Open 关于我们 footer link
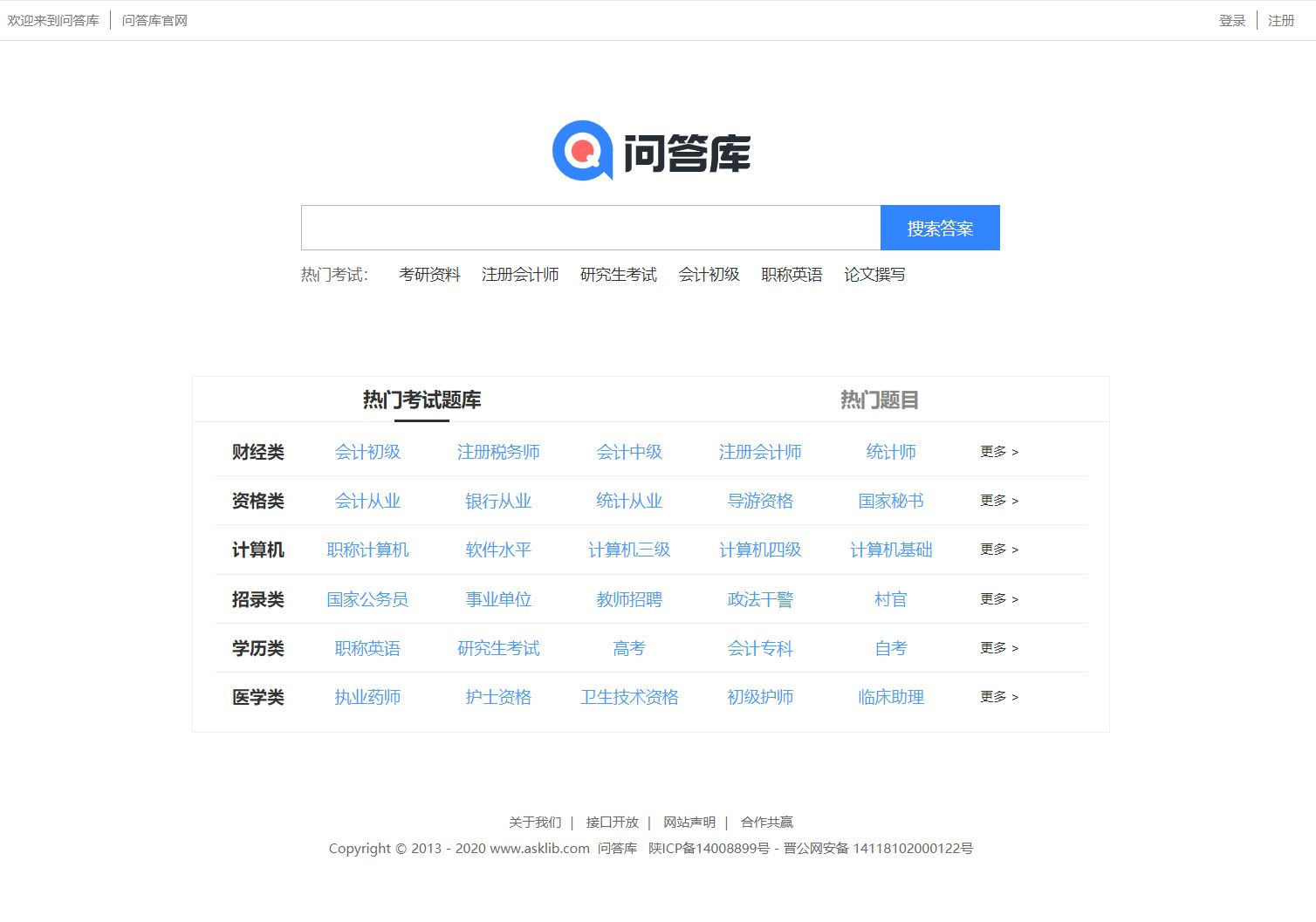The height and width of the screenshot is (922, 1316). point(535,822)
